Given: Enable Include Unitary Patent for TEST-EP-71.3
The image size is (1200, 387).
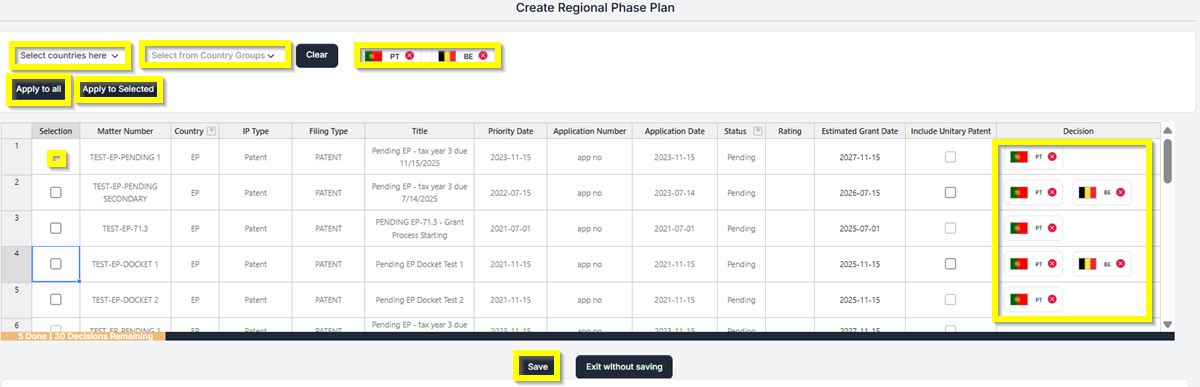Looking at the screenshot, I should coord(950,229).
